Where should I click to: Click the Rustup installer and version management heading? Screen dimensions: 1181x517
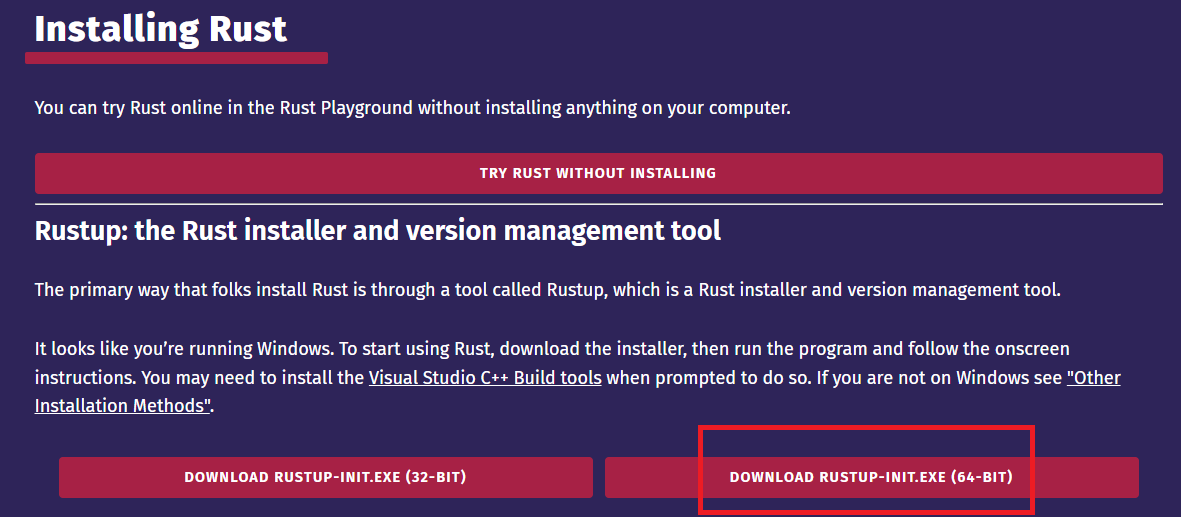click(x=378, y=230)
